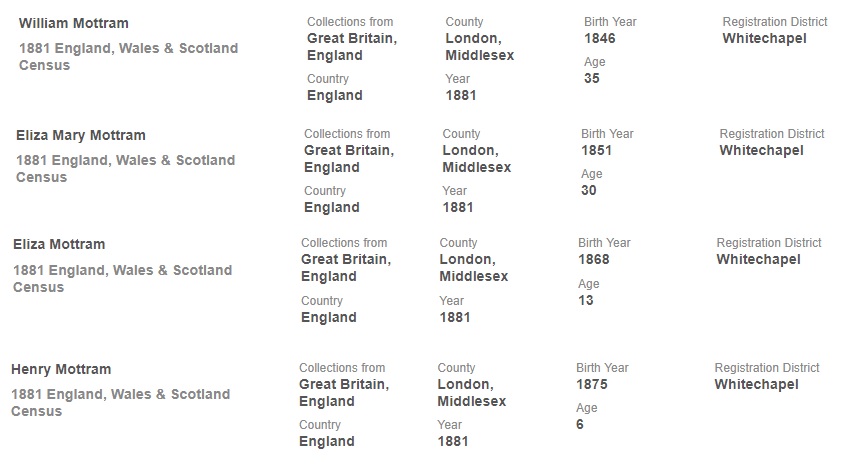Click birth year 1875
This screenshot has height=465, width=862.
pos(591,384)
